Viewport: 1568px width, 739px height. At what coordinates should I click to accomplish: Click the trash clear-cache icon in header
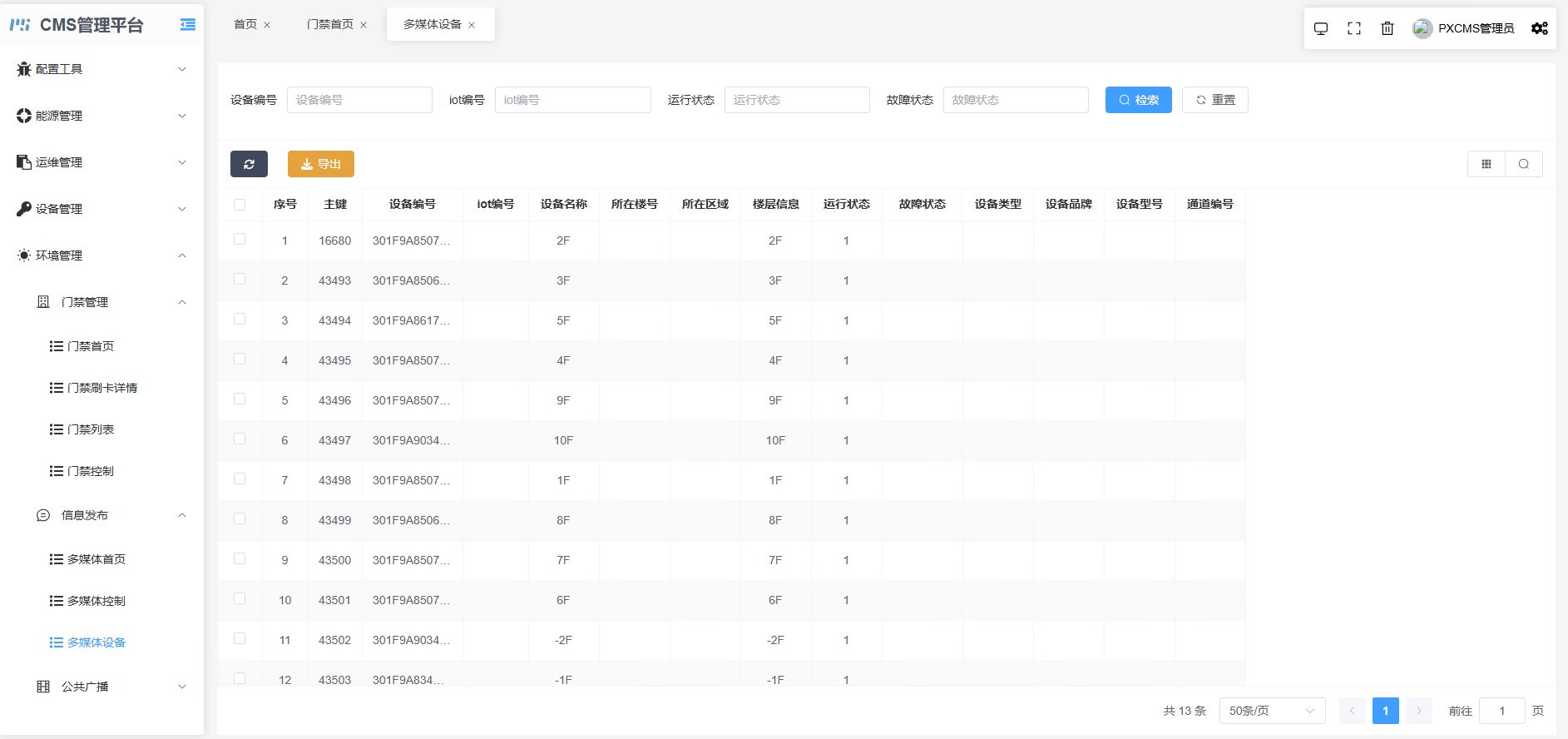click(x=1387, y=28)
